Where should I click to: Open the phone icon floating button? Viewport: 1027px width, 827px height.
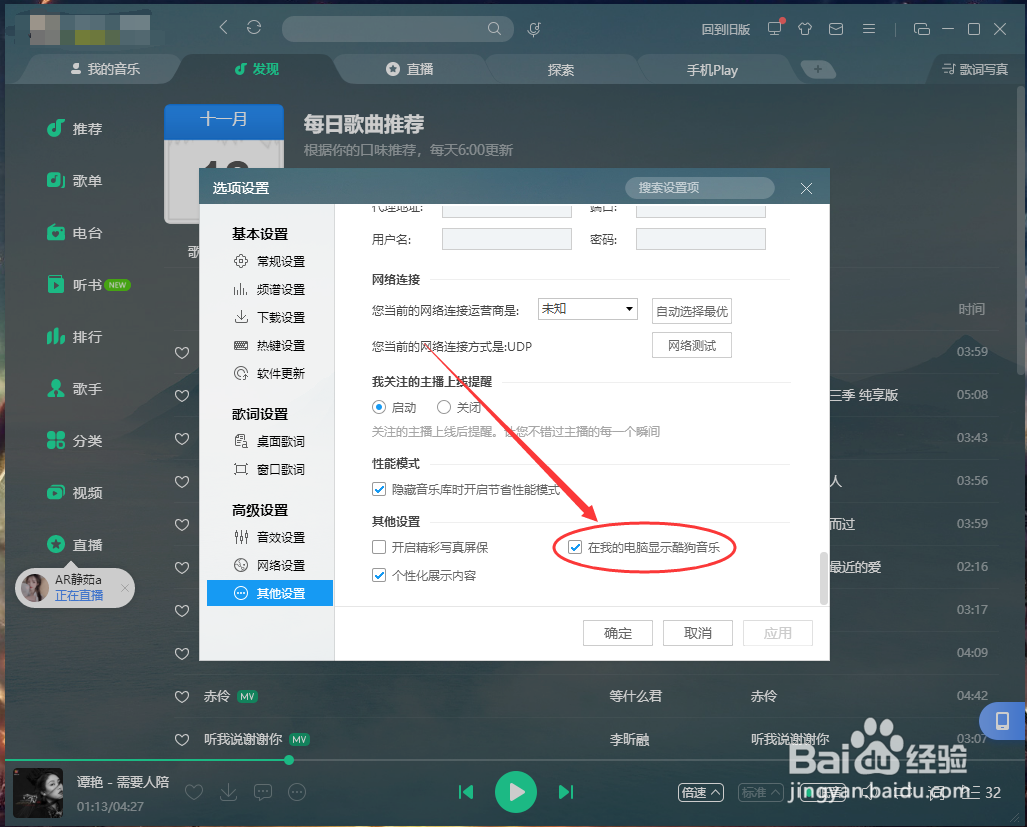click(1002, 721)
